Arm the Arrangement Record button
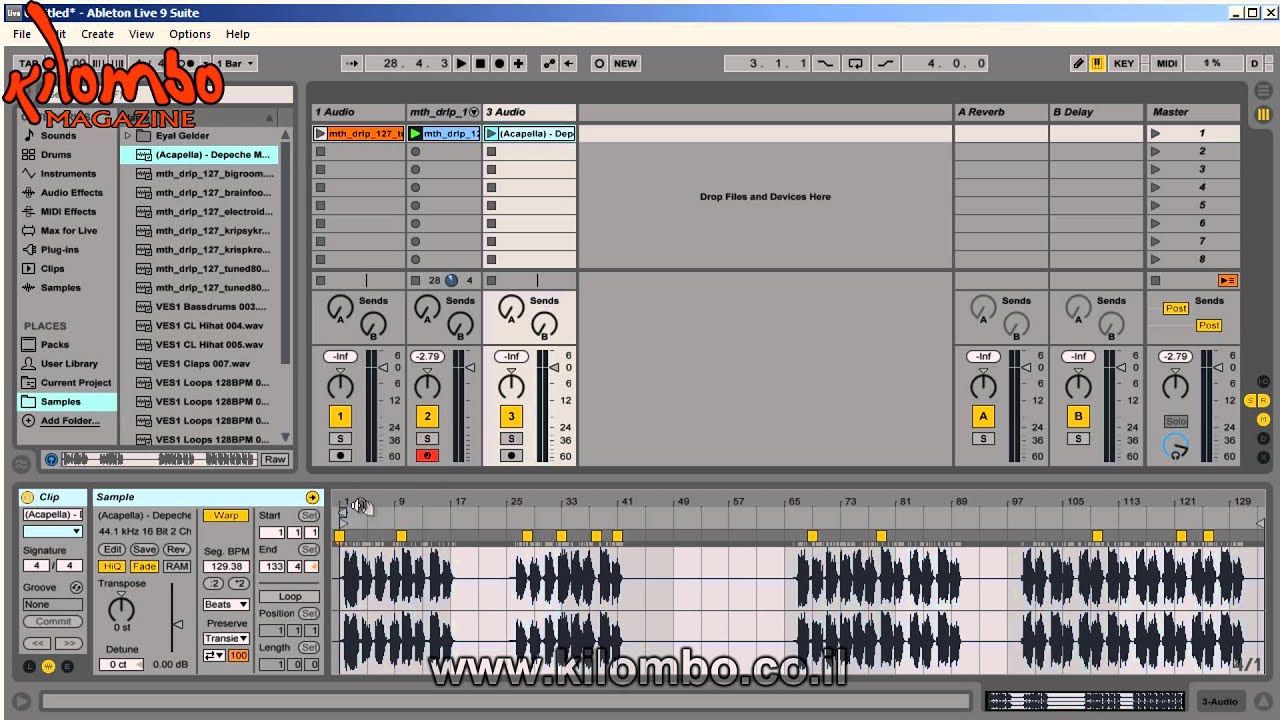The image size is (1280, 720). [x=499, y=63]
